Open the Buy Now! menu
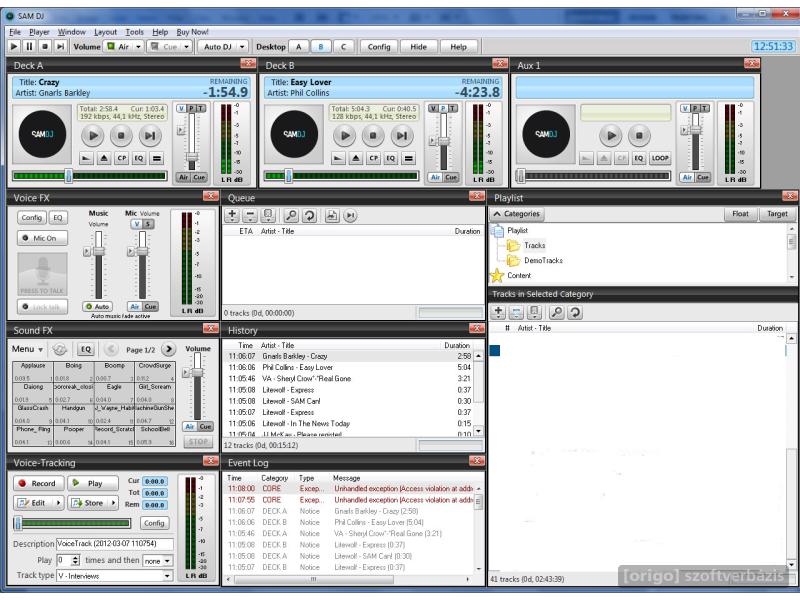Image resolution: width=800 pixels, height=600 pixels. [x=192, y=32]
